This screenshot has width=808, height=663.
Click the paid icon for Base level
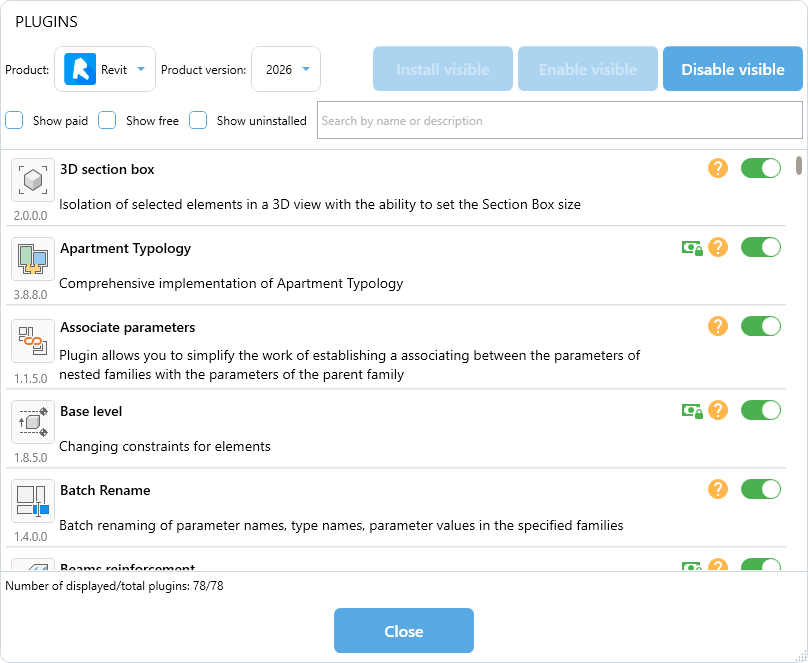click(x=692, y=410)
